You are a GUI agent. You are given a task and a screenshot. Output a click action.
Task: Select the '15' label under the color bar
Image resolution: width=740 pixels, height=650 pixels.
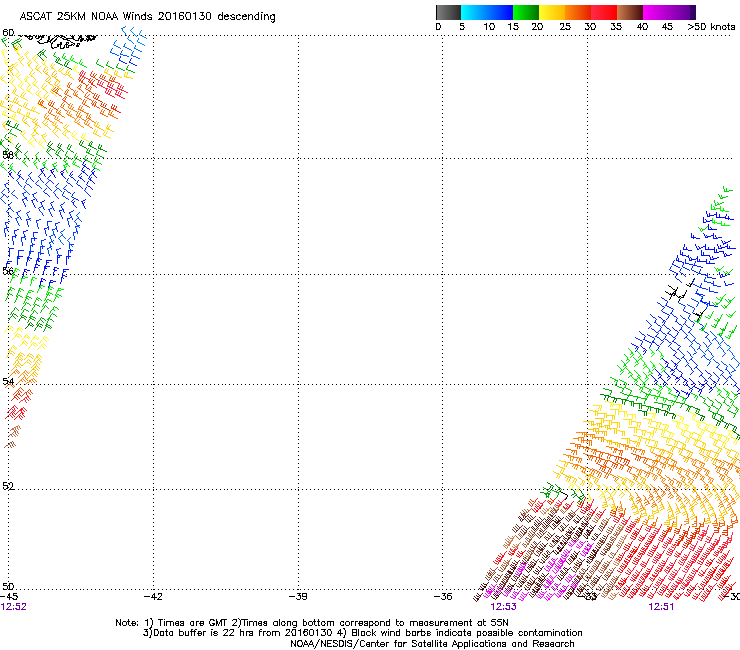513,26
